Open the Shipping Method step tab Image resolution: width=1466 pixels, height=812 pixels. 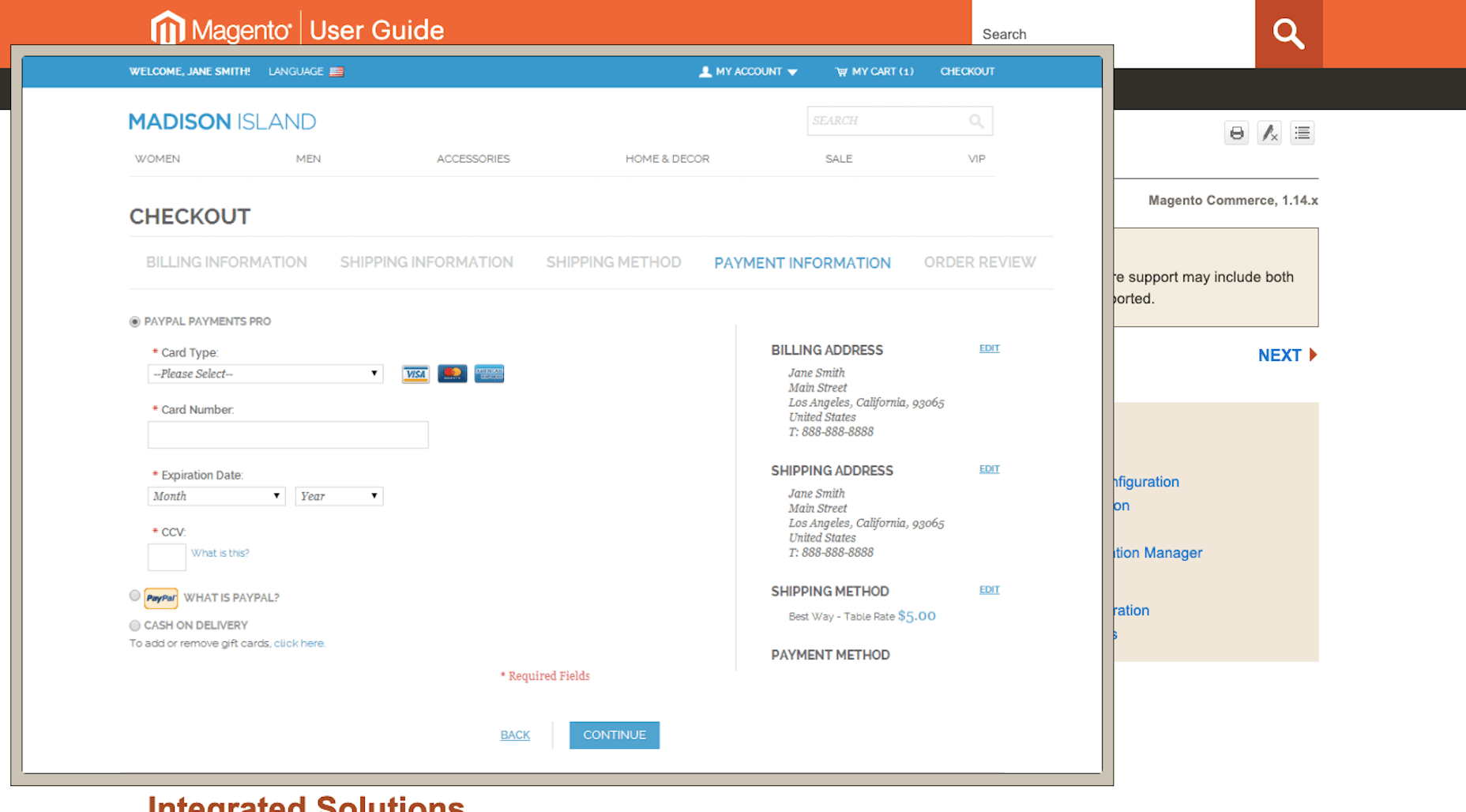(x=614, y=262)
